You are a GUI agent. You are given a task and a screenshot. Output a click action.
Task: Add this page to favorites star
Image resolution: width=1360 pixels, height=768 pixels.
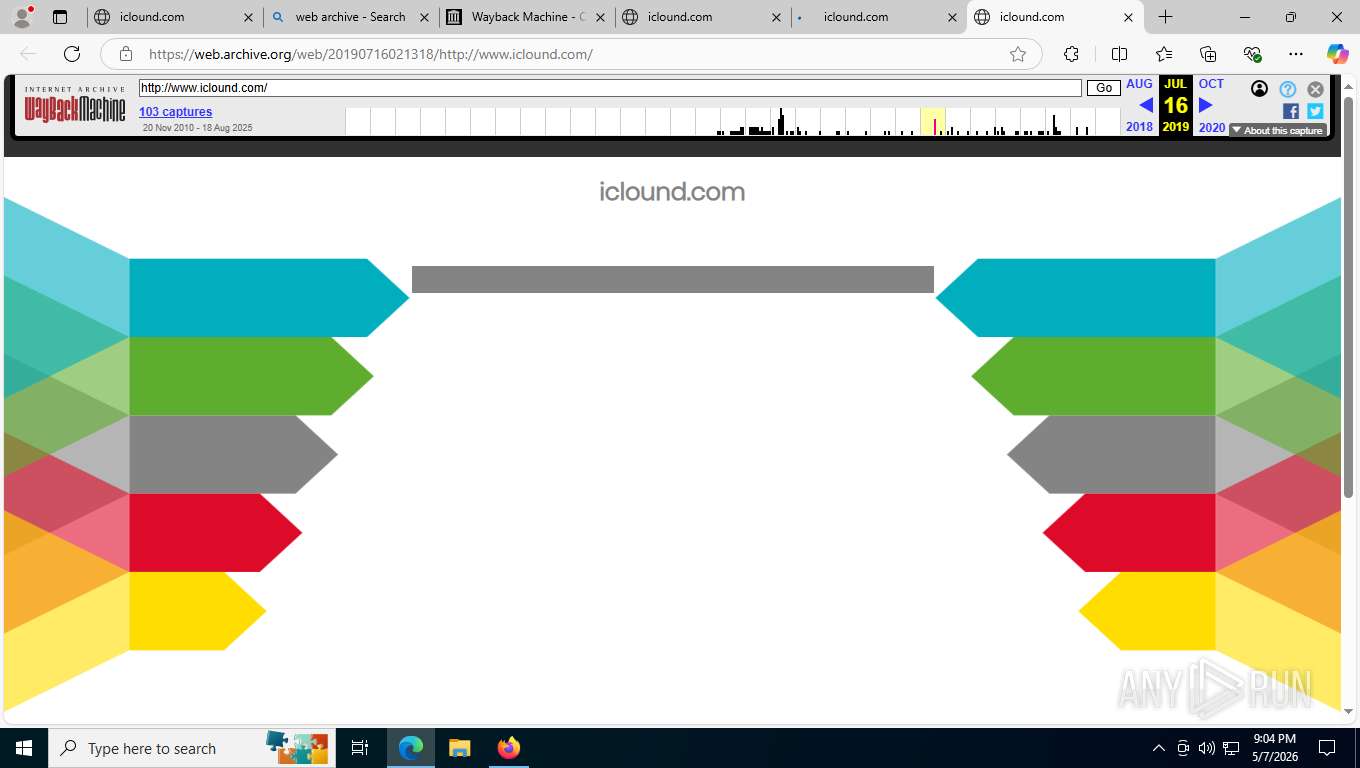1018,54
